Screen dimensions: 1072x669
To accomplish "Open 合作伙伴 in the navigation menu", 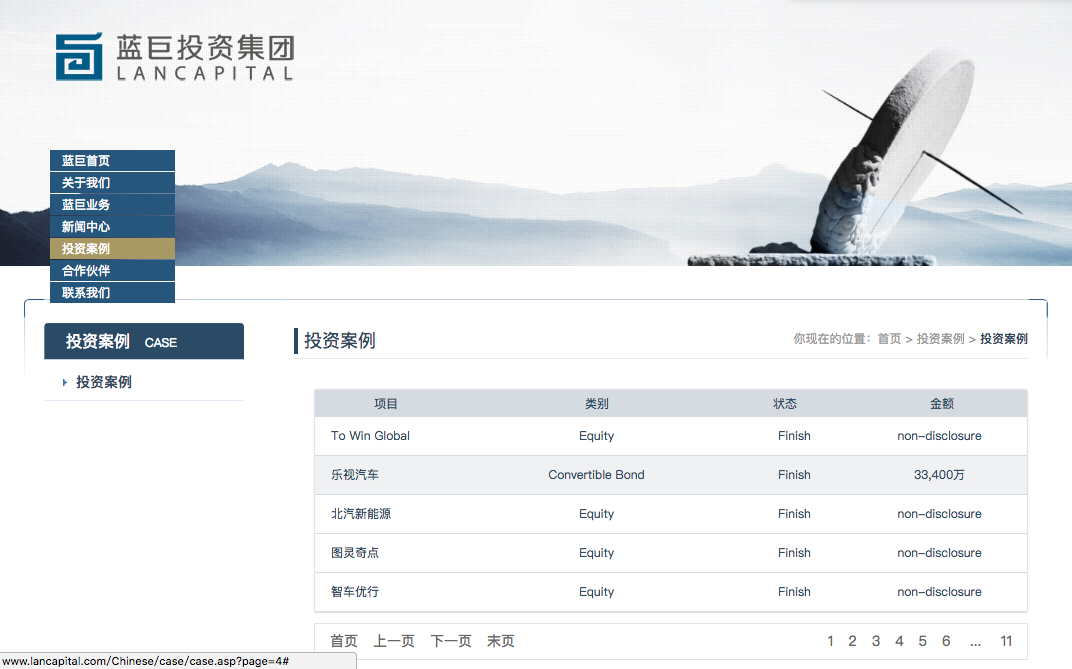I will tap(86, 271).
